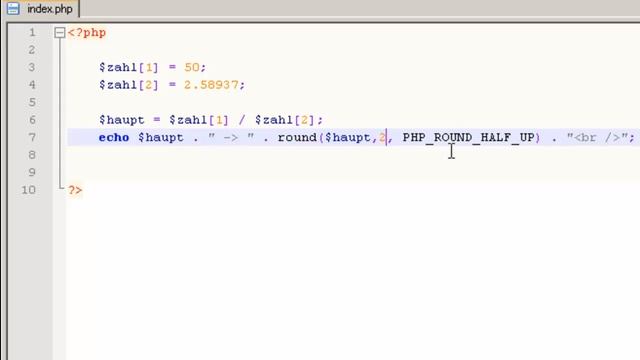This screenshot has height=360, width=640.
Task: Click the <?php opening tag
Action: click(x=87, y=33)
